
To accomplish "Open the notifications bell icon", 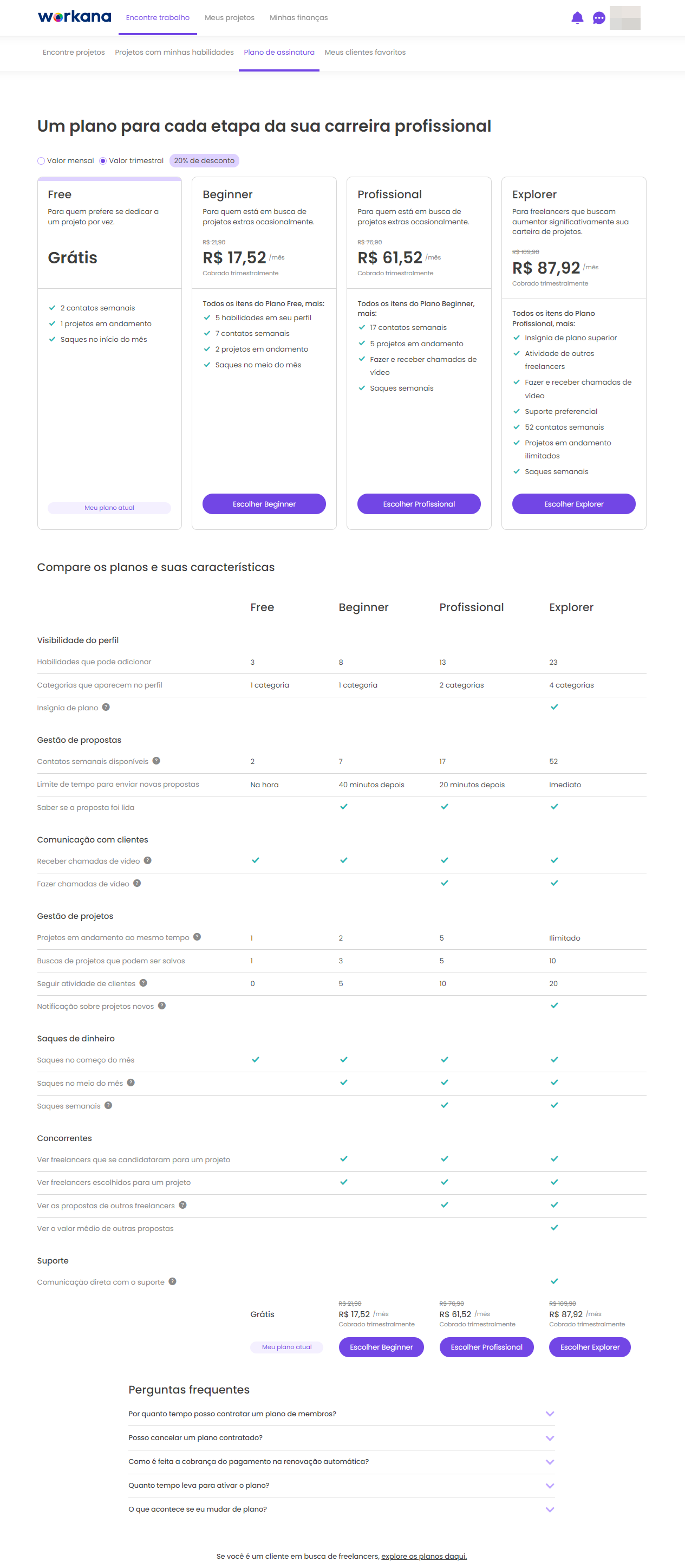I will coord(577,18).
